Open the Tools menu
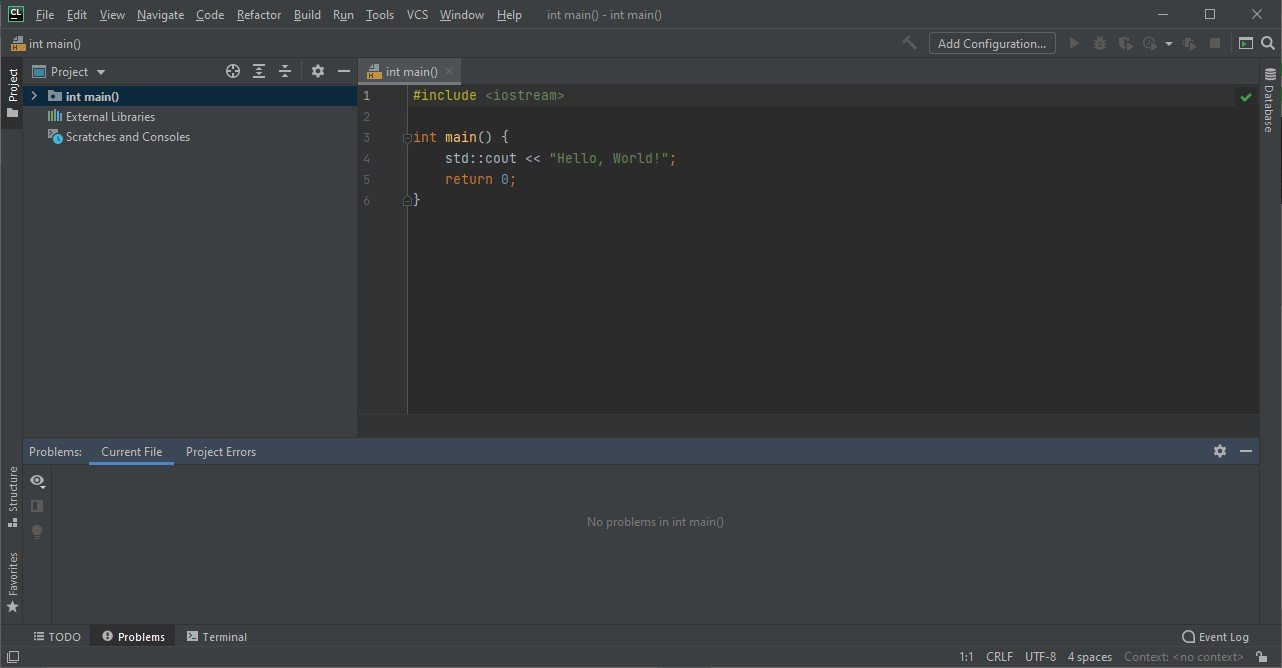 [380, 15]
